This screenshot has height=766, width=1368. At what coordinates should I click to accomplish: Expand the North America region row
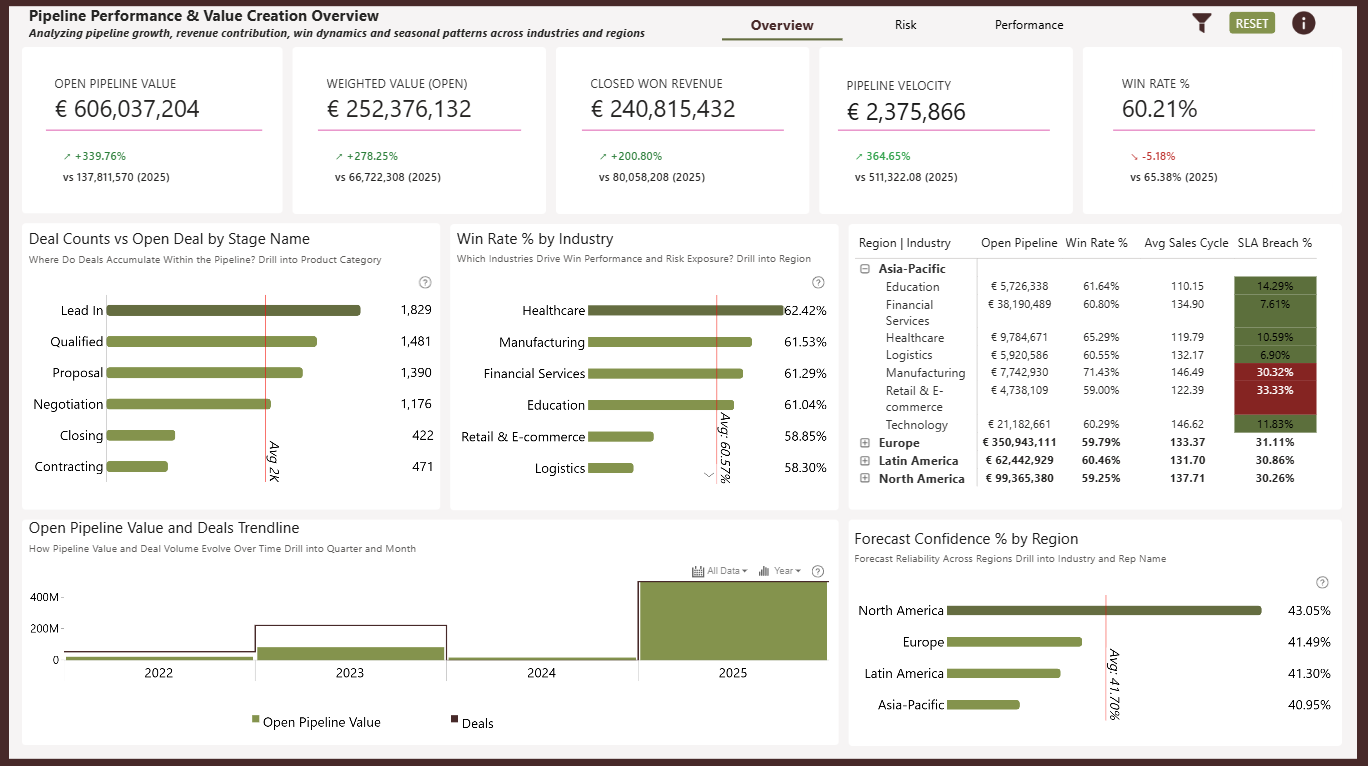[x=864, y=479]
